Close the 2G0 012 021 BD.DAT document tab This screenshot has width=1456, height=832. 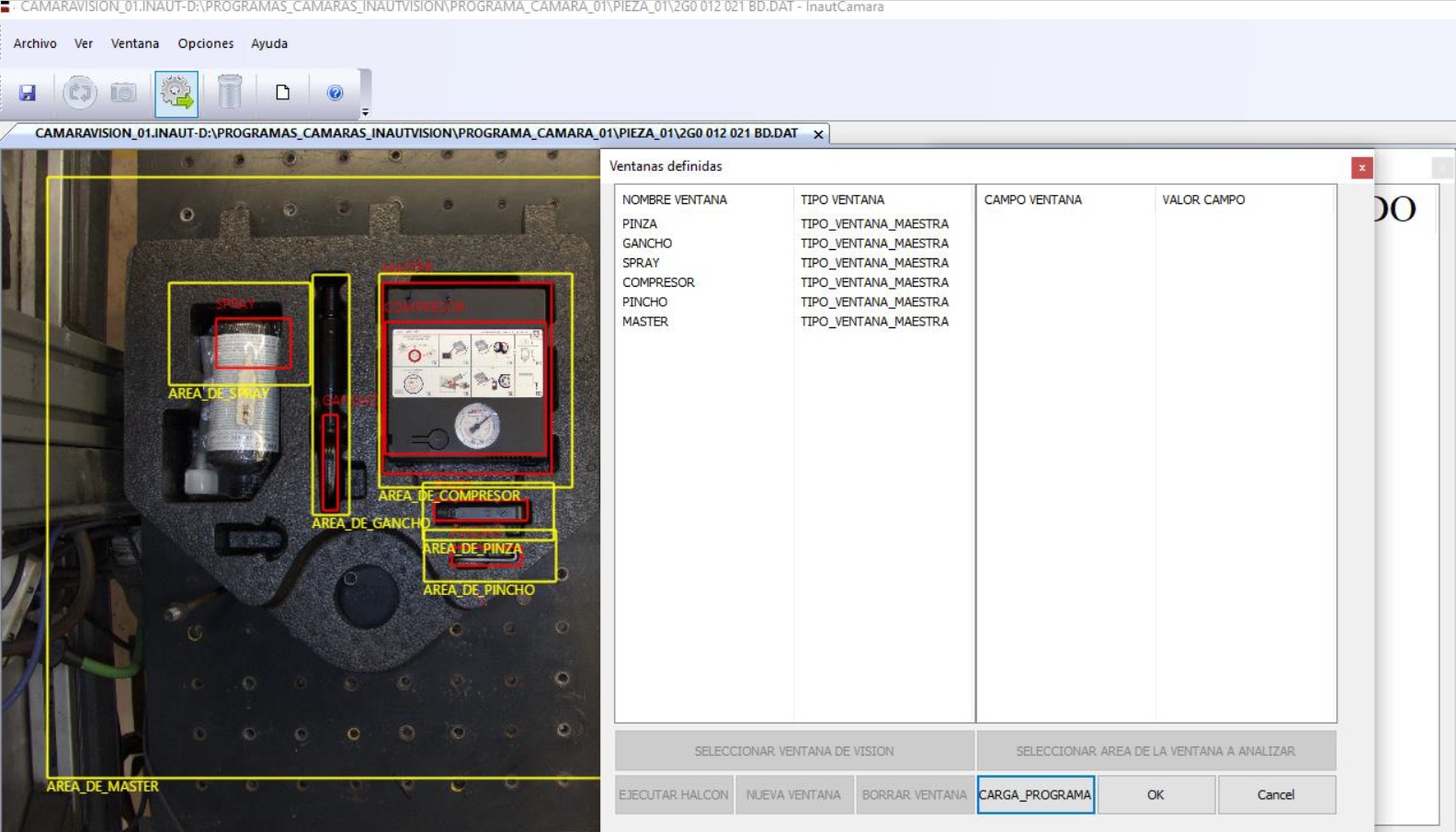(818, 134)
